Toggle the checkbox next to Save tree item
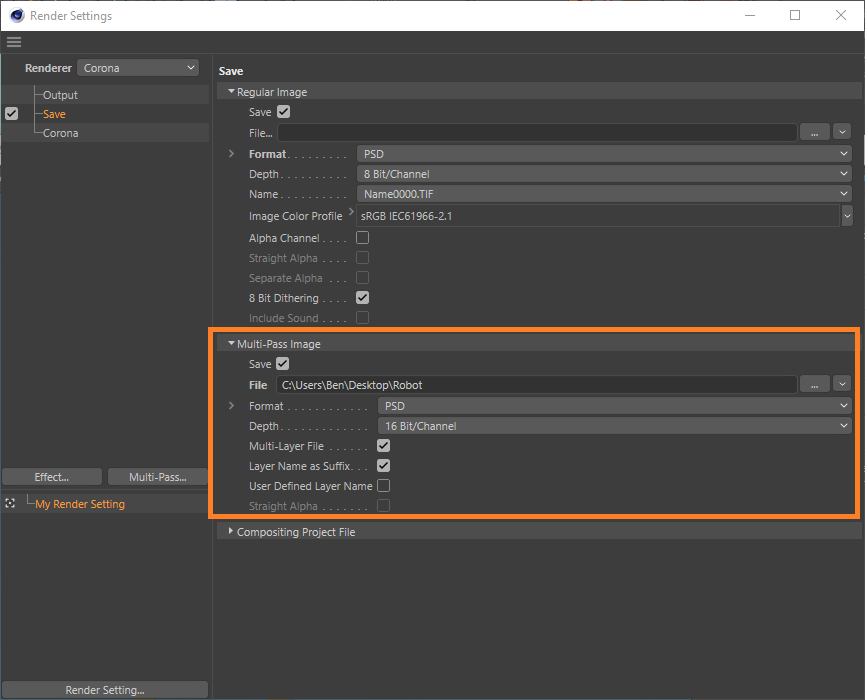This screenshot has width=865, height=700. tap(11, 114)
